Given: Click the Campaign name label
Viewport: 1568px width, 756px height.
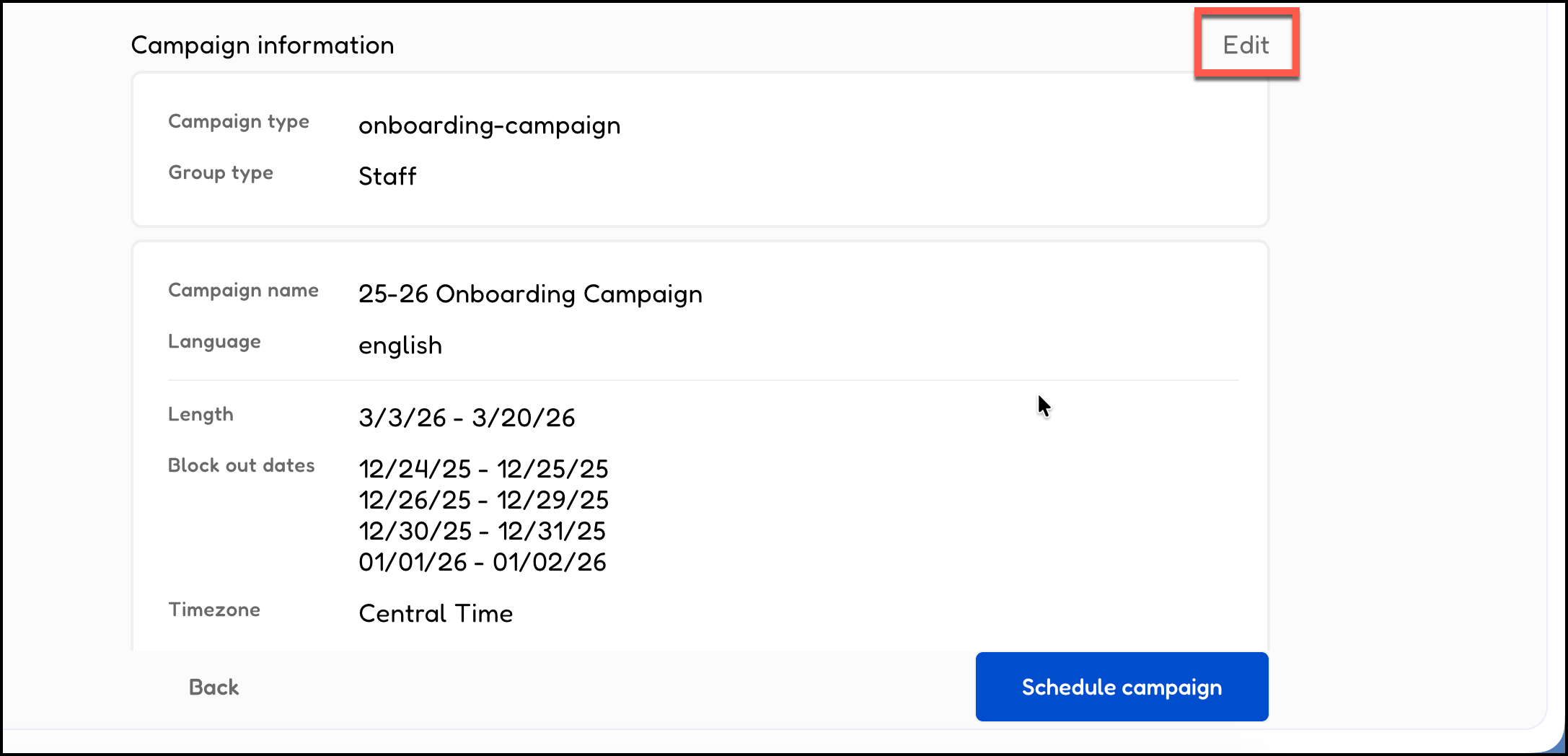Looking at the screenshot, I should (x=243, y=290).
